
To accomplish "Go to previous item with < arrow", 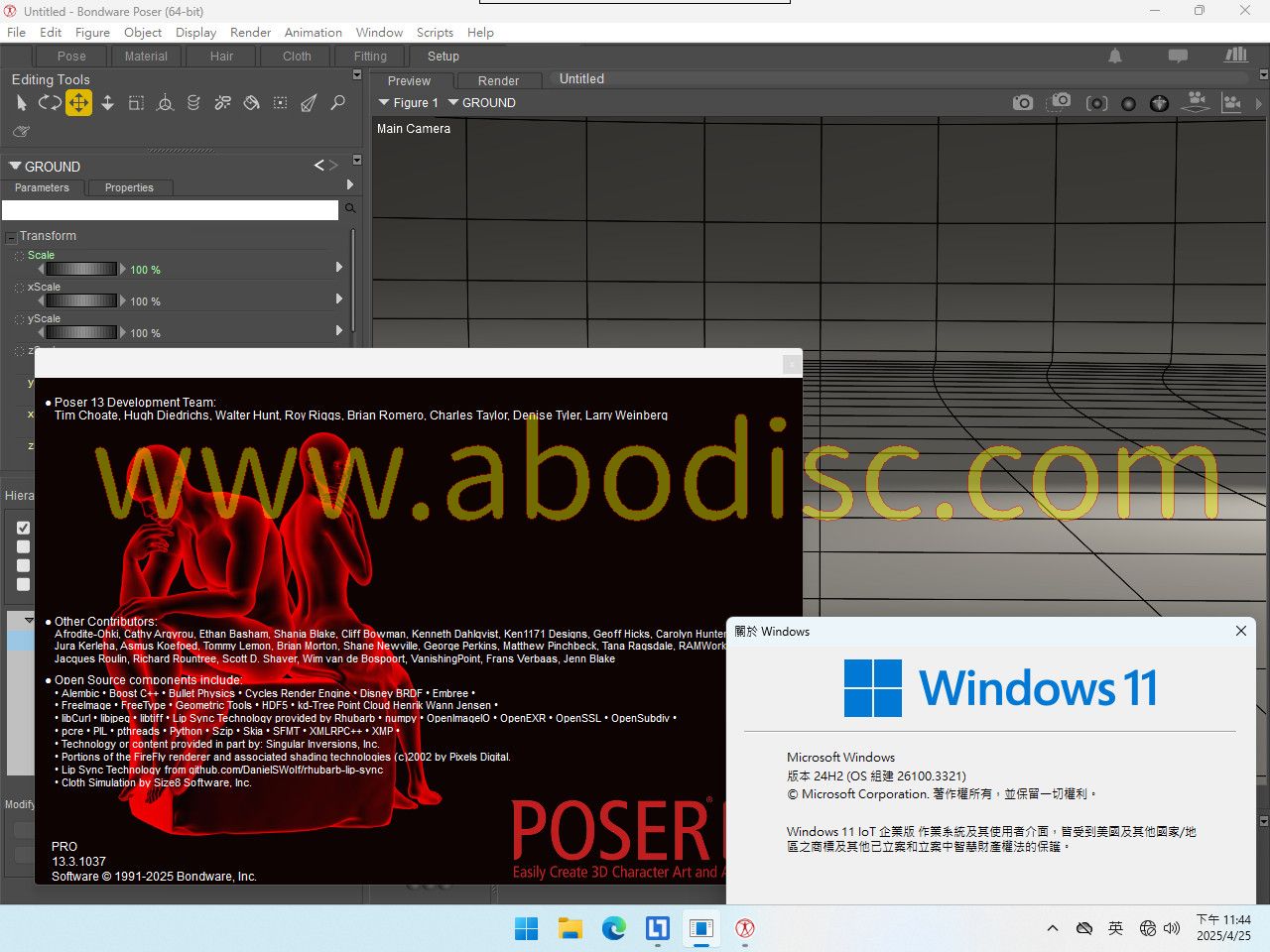I will [x=319, y=166].
